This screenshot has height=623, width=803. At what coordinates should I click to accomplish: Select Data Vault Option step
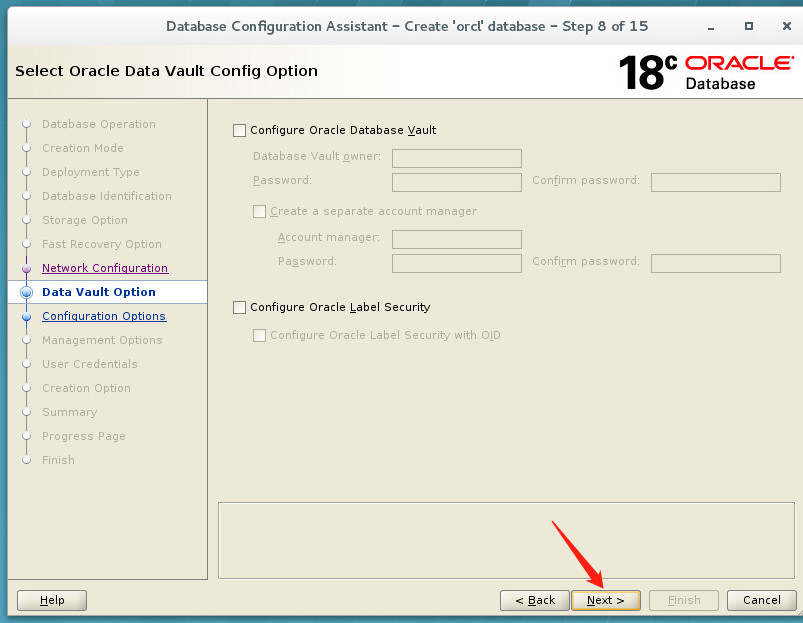point(99,292)
